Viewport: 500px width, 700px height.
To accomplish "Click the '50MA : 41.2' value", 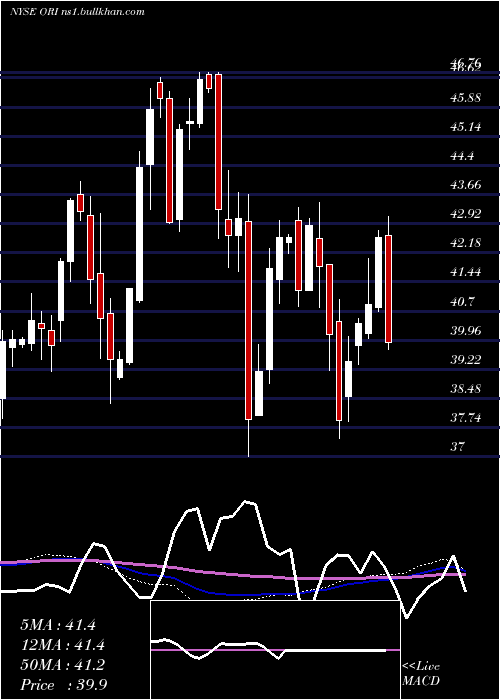I will pyautogui.click(x=62, y=665).
